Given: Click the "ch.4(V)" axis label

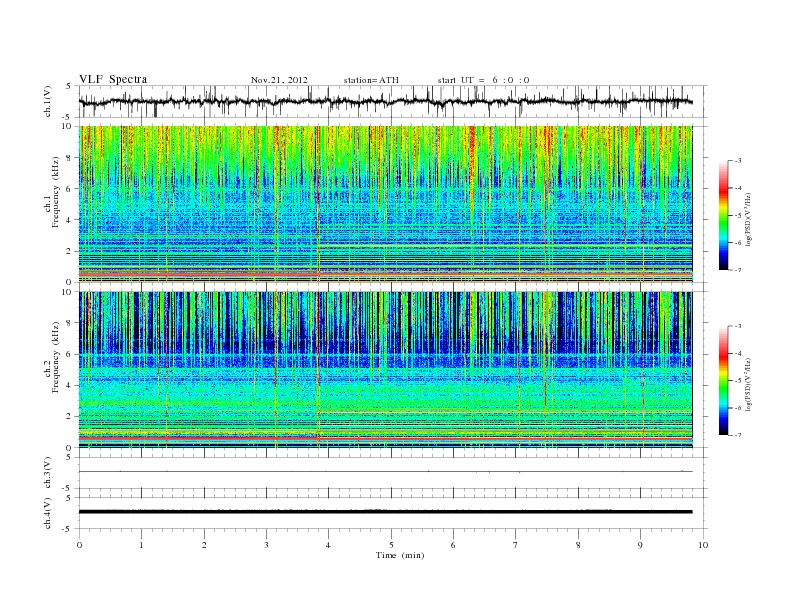Looking at the screenshot, I should 48,513.
